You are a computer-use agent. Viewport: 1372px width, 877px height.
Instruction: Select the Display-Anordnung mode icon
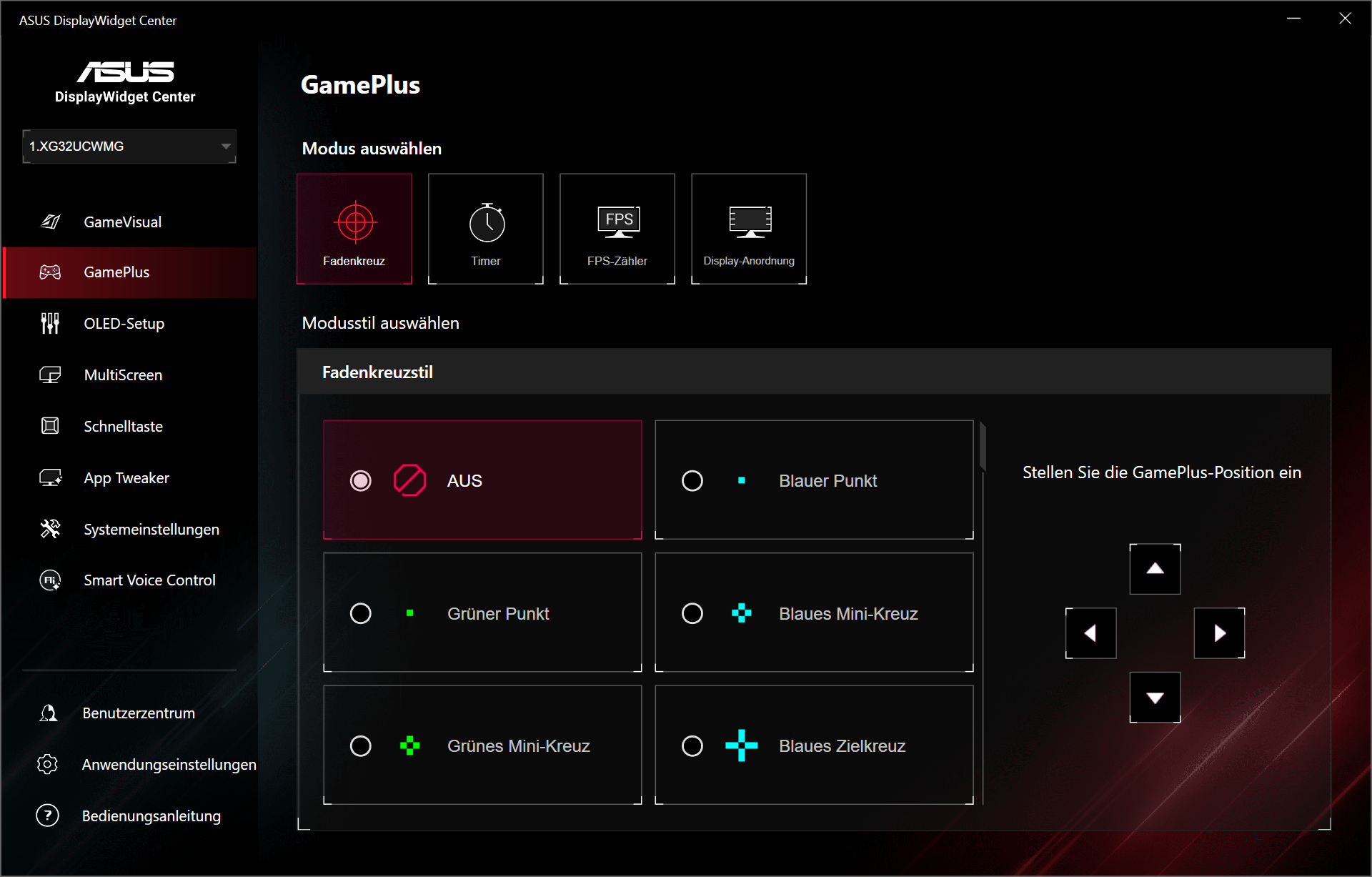[x=750, y=222]
